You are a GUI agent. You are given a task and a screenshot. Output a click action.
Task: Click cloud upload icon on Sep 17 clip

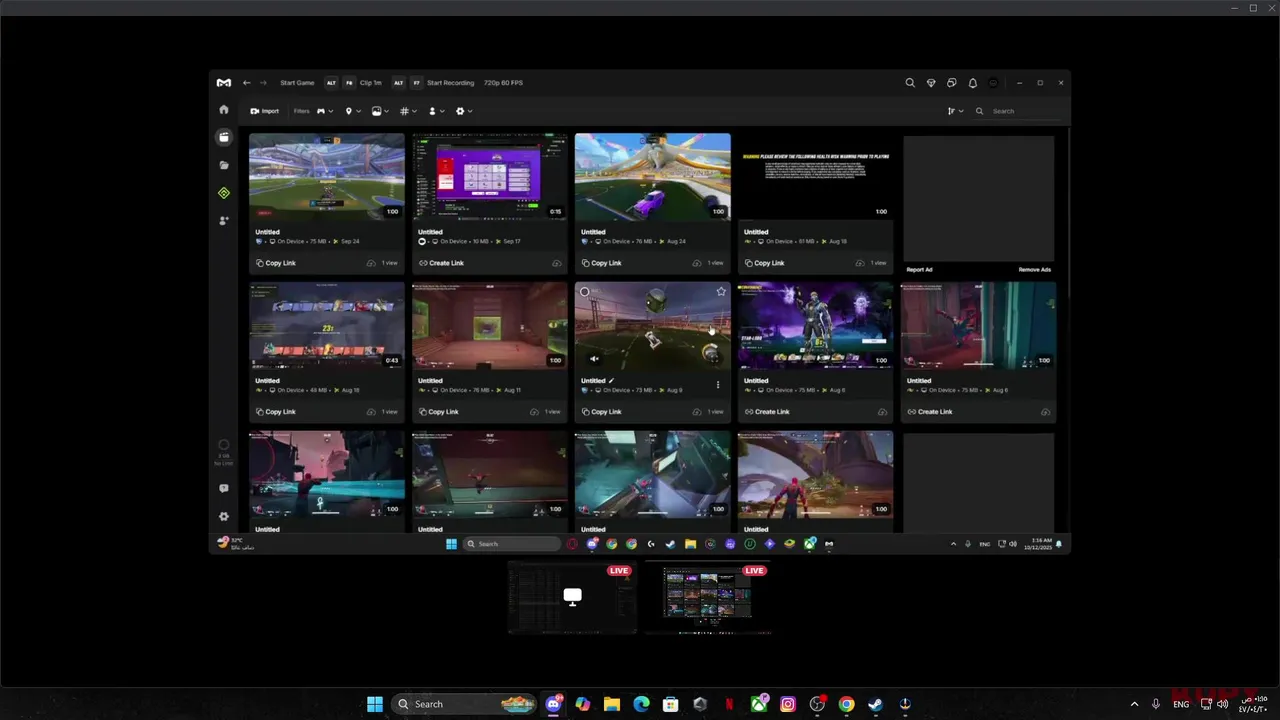[x=557, y=263]
